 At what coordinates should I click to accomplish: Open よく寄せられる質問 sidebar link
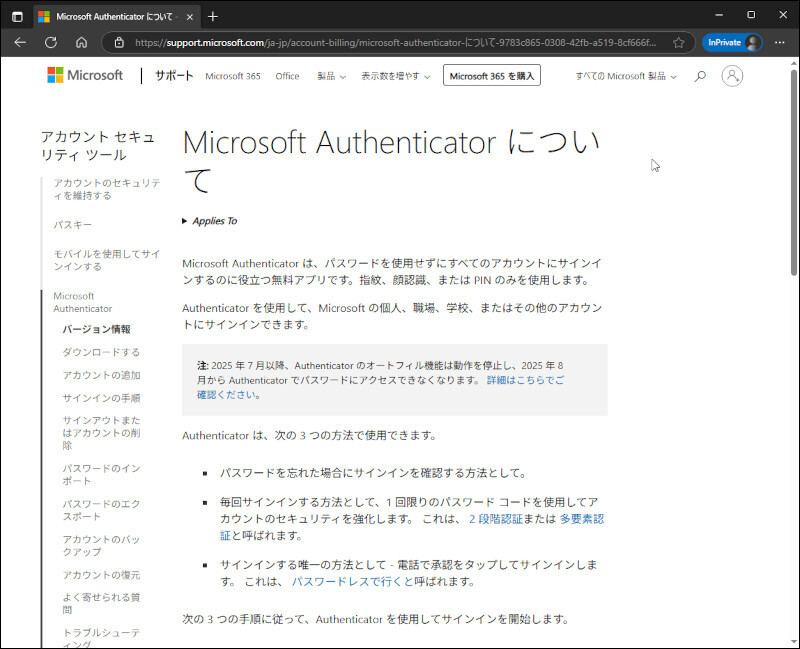(102, 603)
